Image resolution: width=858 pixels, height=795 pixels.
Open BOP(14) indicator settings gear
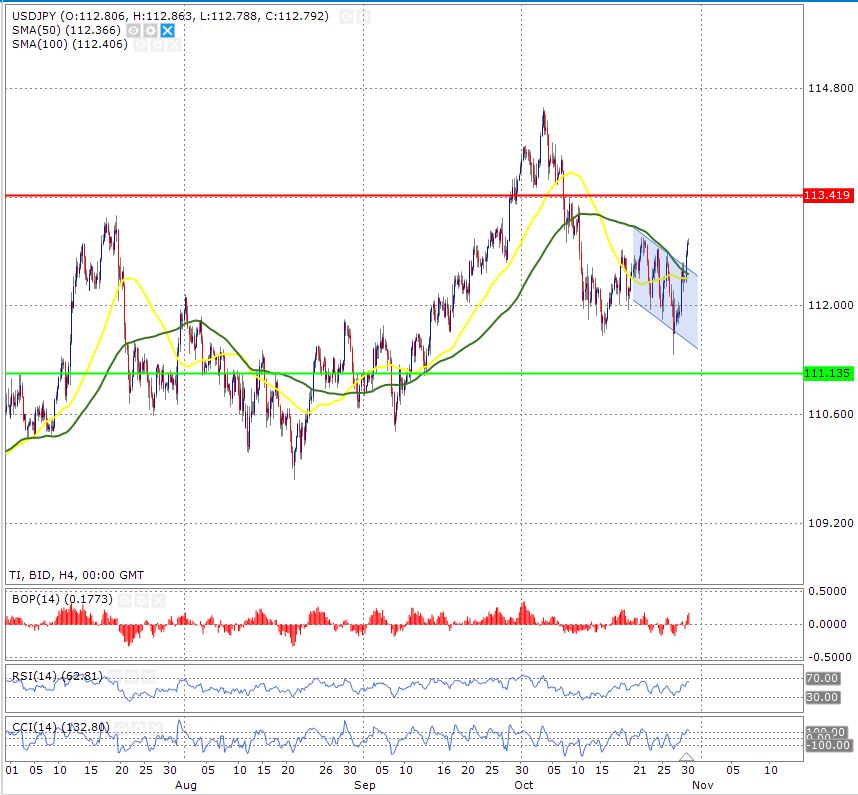(x=141, y=598)
